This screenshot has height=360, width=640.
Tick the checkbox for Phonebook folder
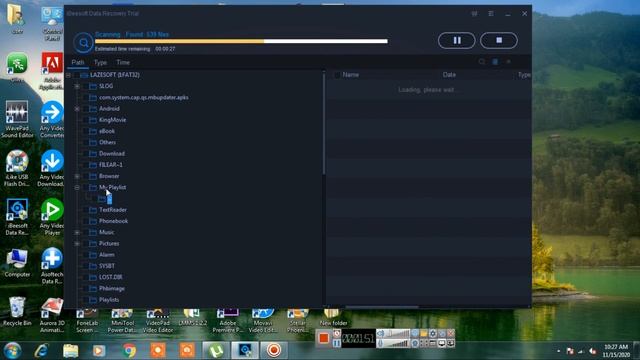(85, 221)
